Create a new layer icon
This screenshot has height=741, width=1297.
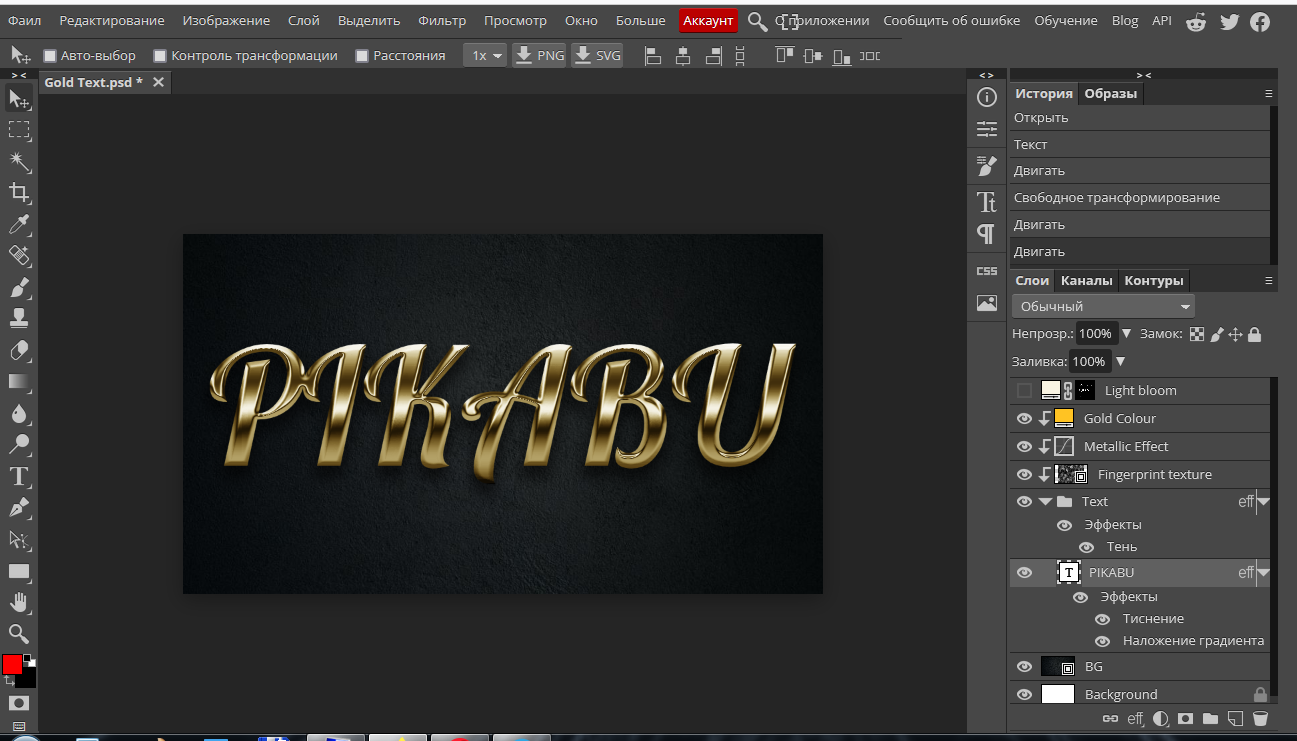(1235, 718)
